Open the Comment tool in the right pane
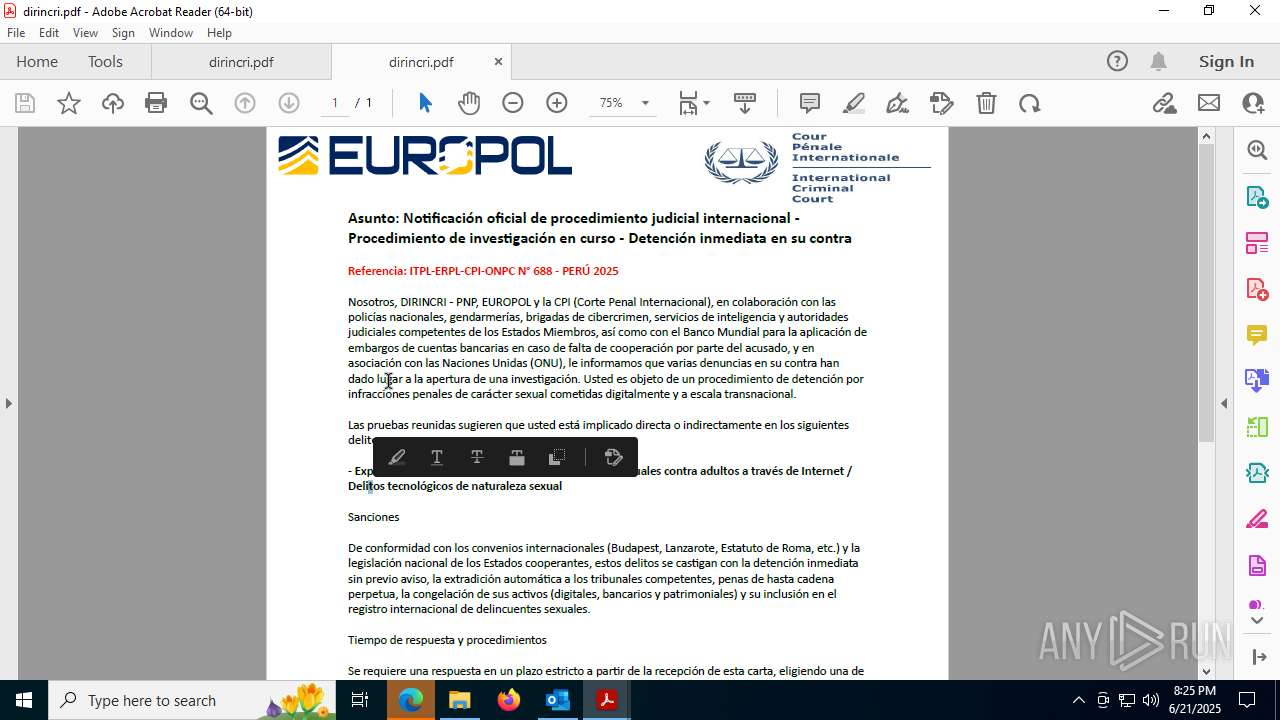This screenshot has height=720, width=1280. click(1257, 335)
